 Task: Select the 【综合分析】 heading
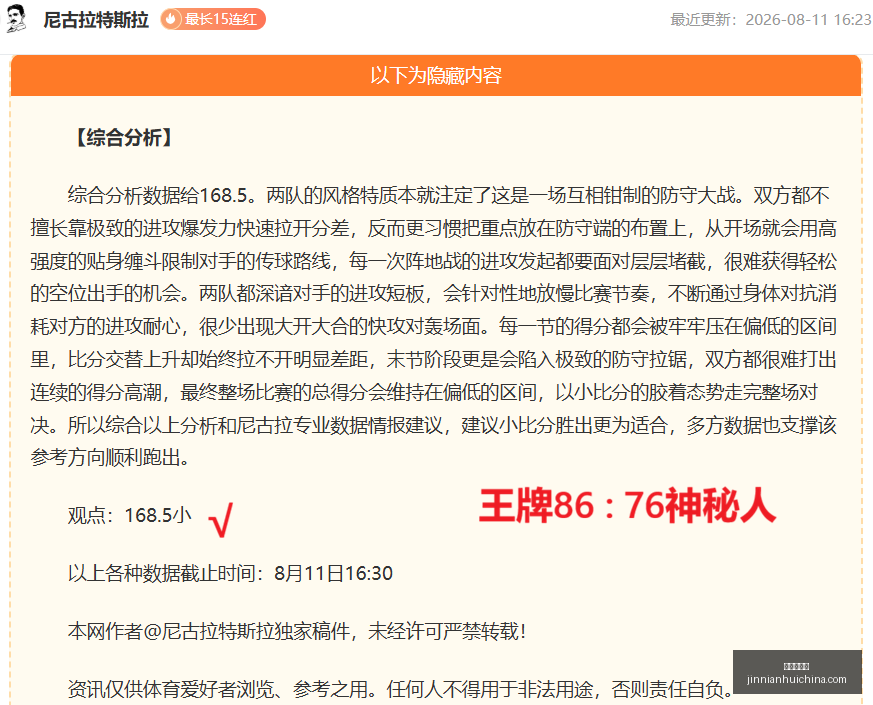point(124,138)
